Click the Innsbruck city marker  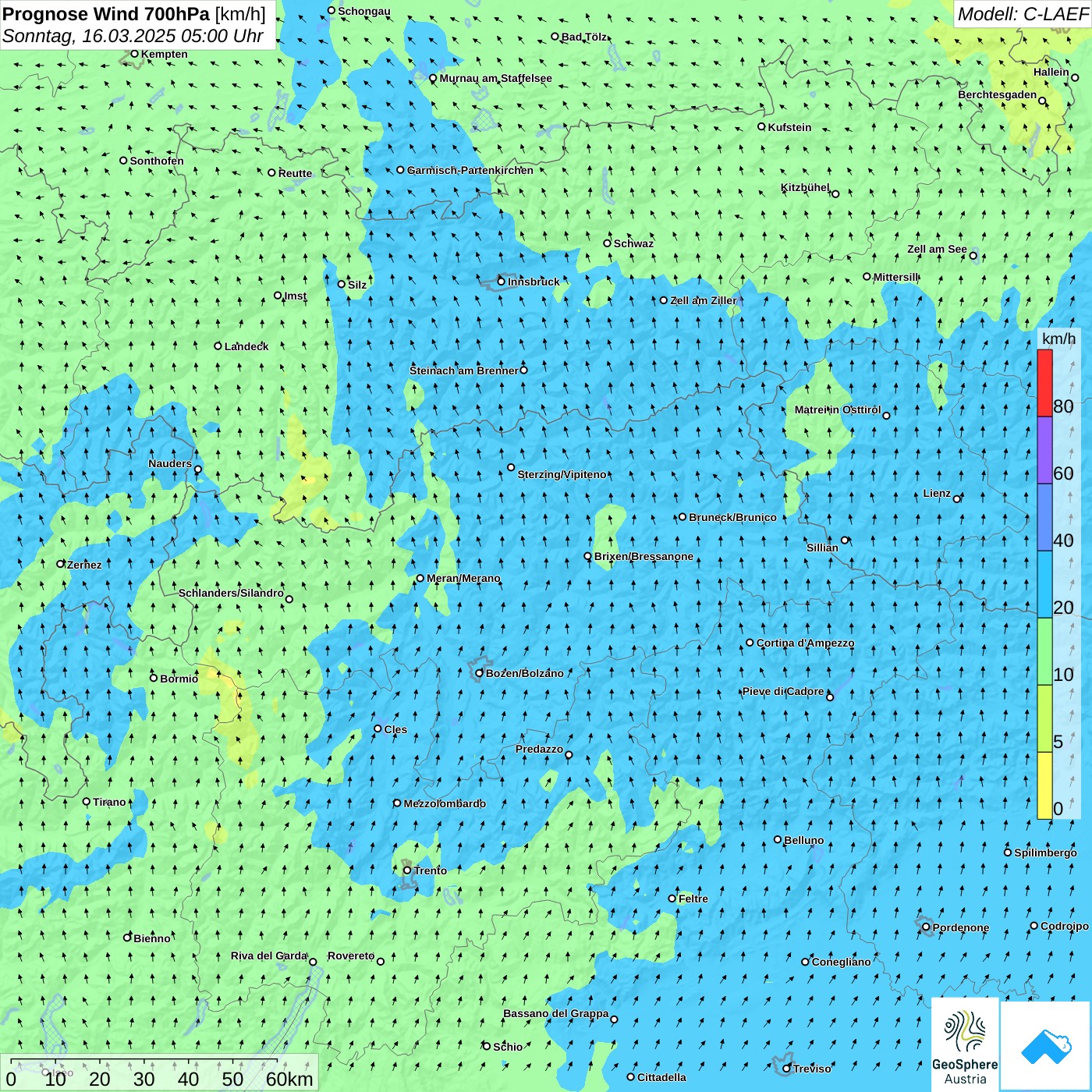pyautogui.click(x=502, y=282)
